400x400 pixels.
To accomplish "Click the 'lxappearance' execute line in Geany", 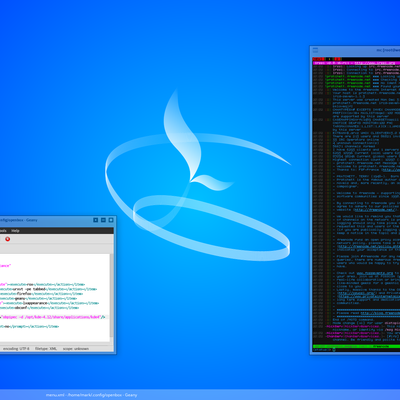I will [x=49, y=303].
